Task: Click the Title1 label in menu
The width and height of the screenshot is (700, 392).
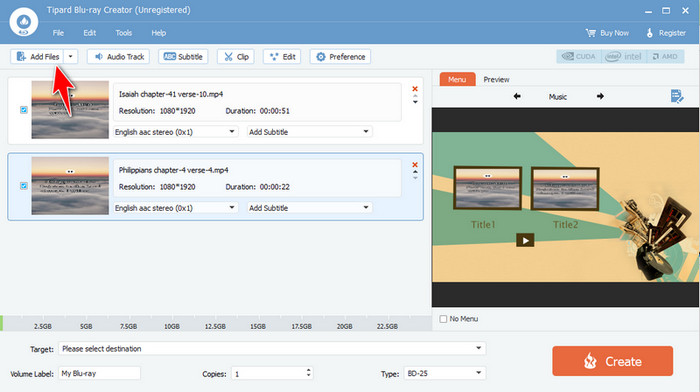Action: tap(483, 225)
